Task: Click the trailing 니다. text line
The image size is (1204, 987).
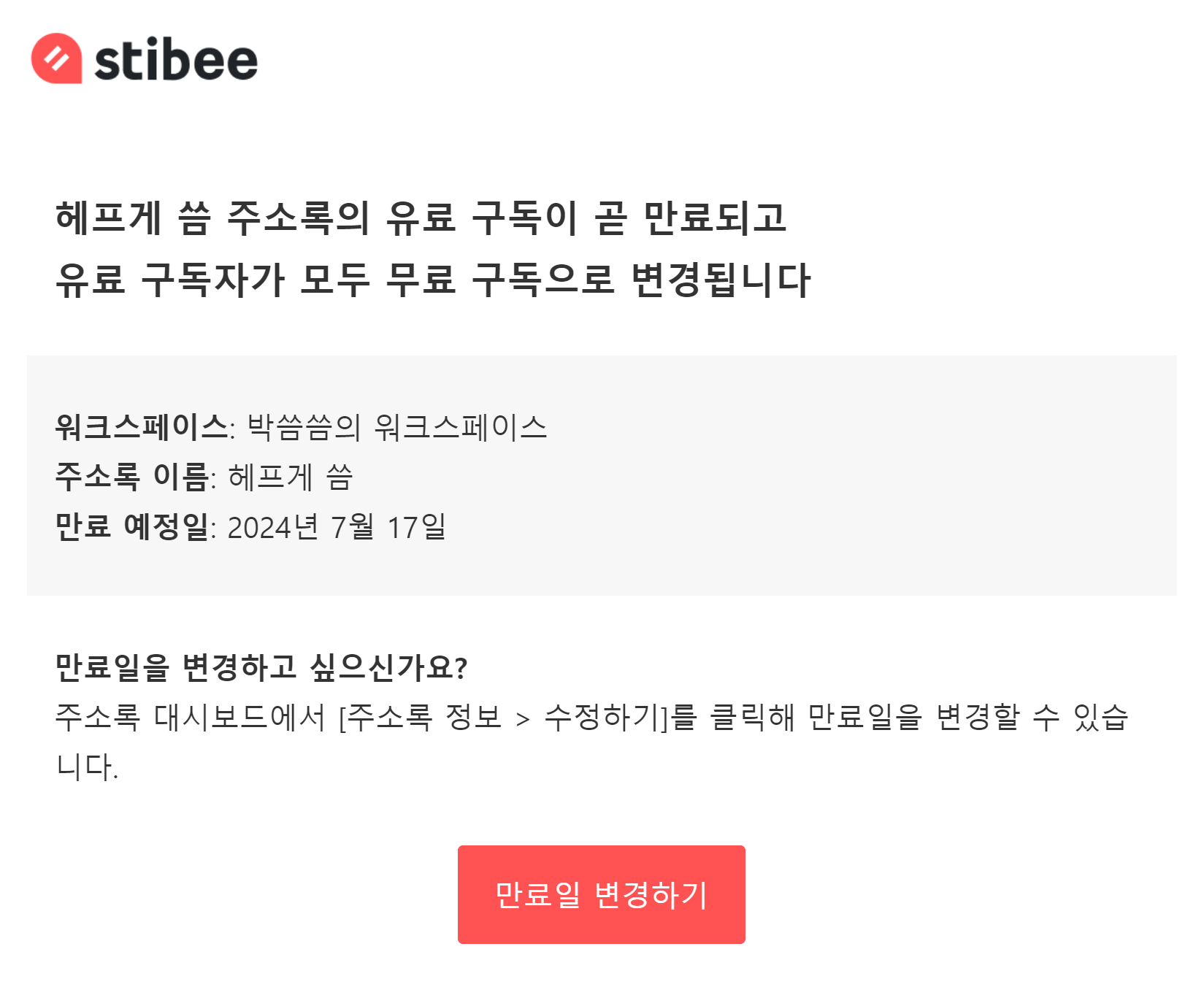Action: click(x=87, y=767)
